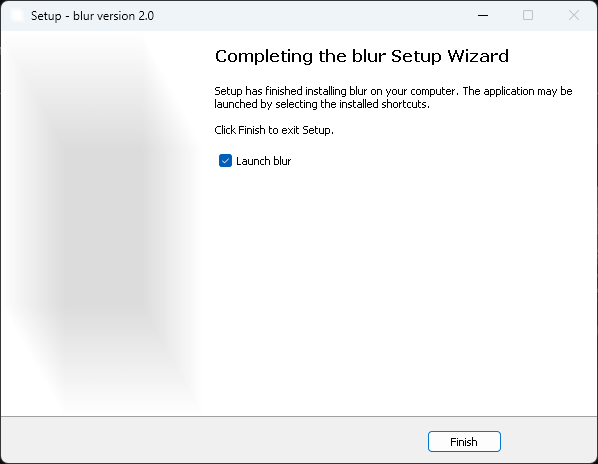Click the 'Launch blur' label text
Viewport: 598px width, 464px height.
click(264, 161)
